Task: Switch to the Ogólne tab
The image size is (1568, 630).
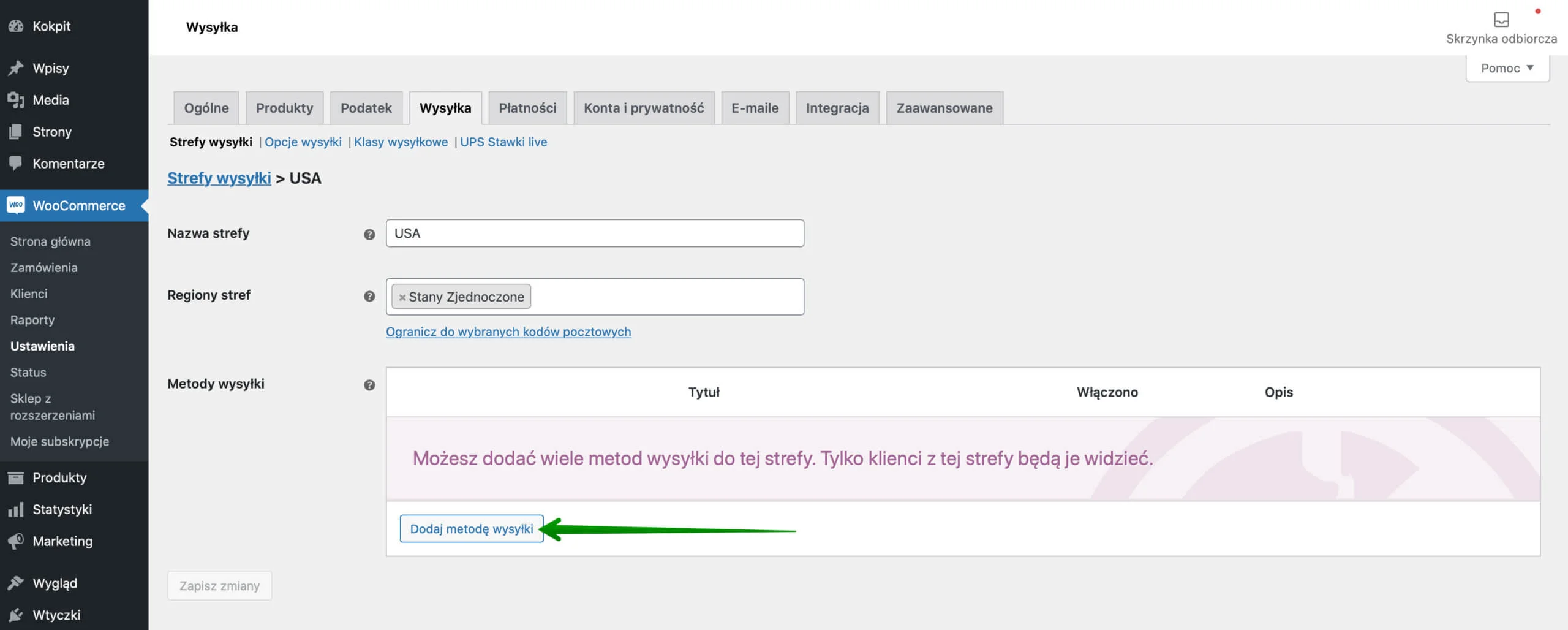Action: pos(206,108)
